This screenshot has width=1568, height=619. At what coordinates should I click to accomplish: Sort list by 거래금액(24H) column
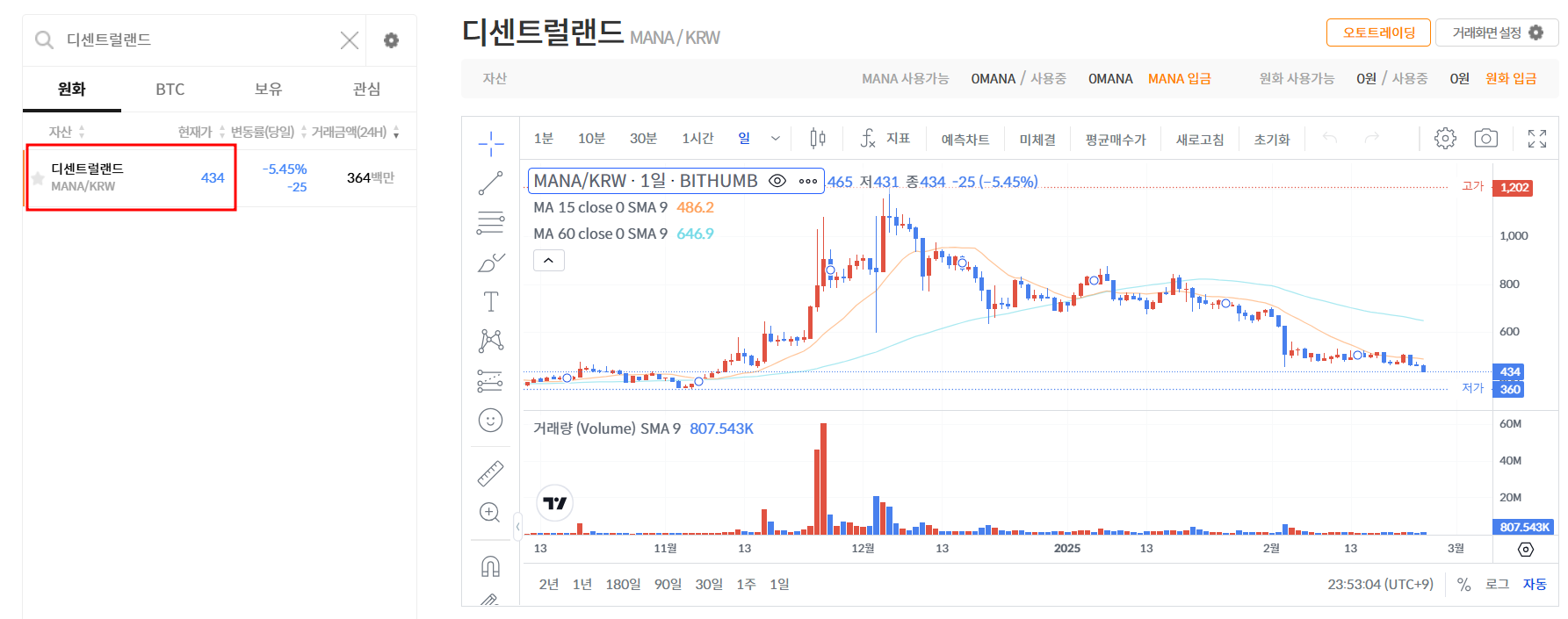[x=355, y=132]
